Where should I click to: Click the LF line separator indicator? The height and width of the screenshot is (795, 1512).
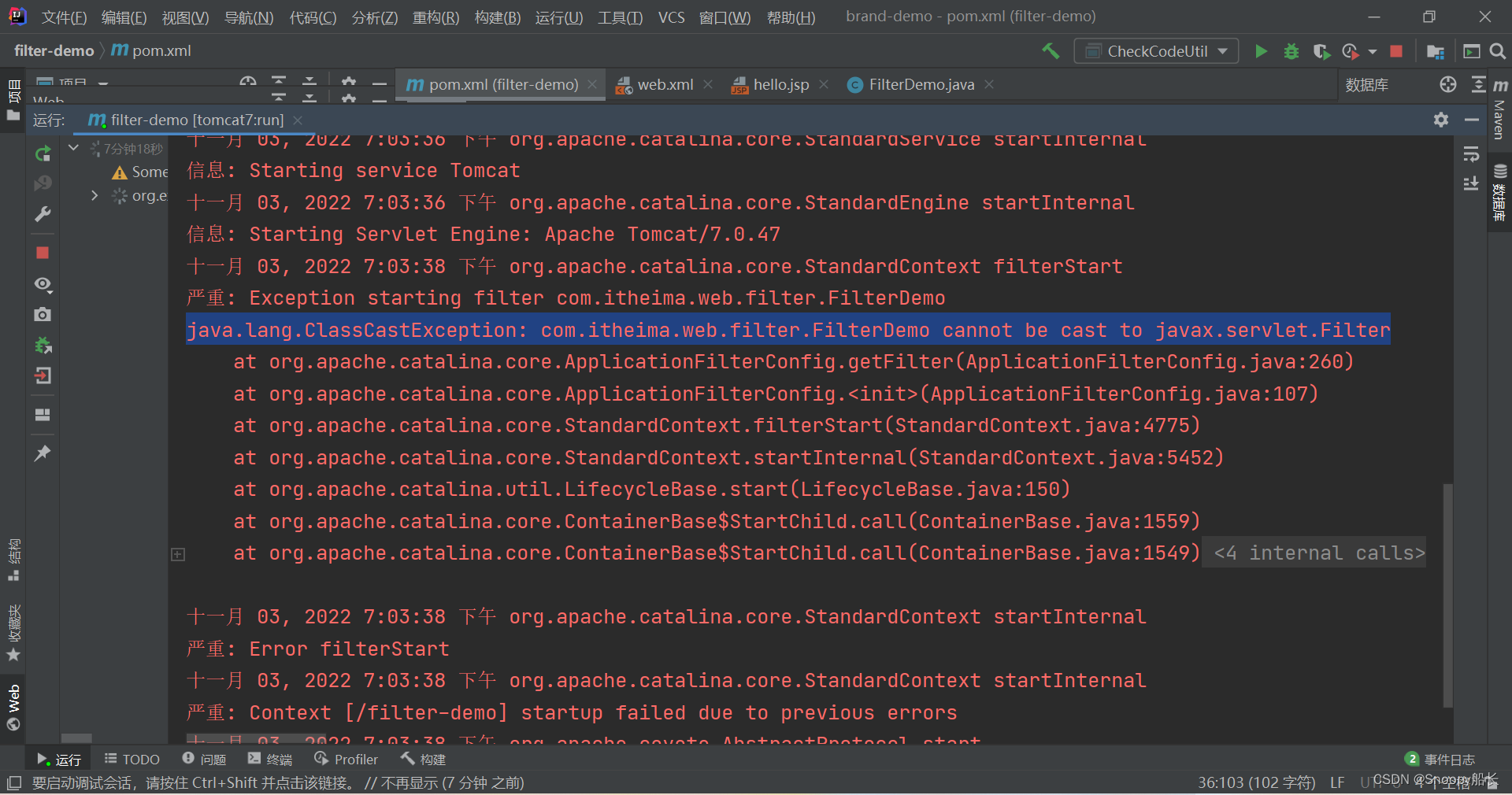click(1337, 782)
